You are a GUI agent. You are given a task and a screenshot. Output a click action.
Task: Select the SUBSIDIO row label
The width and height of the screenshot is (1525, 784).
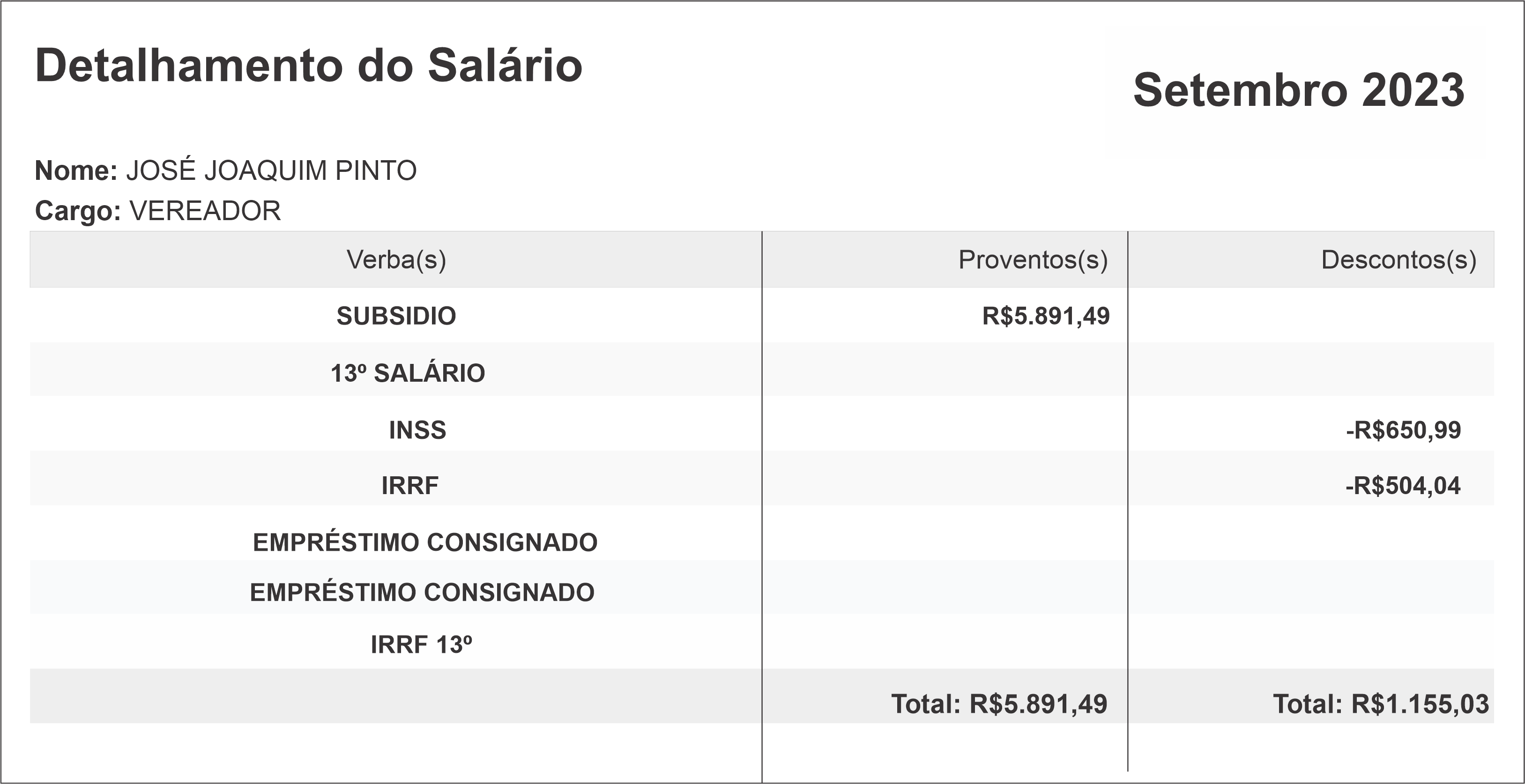[x=396, y=316]
